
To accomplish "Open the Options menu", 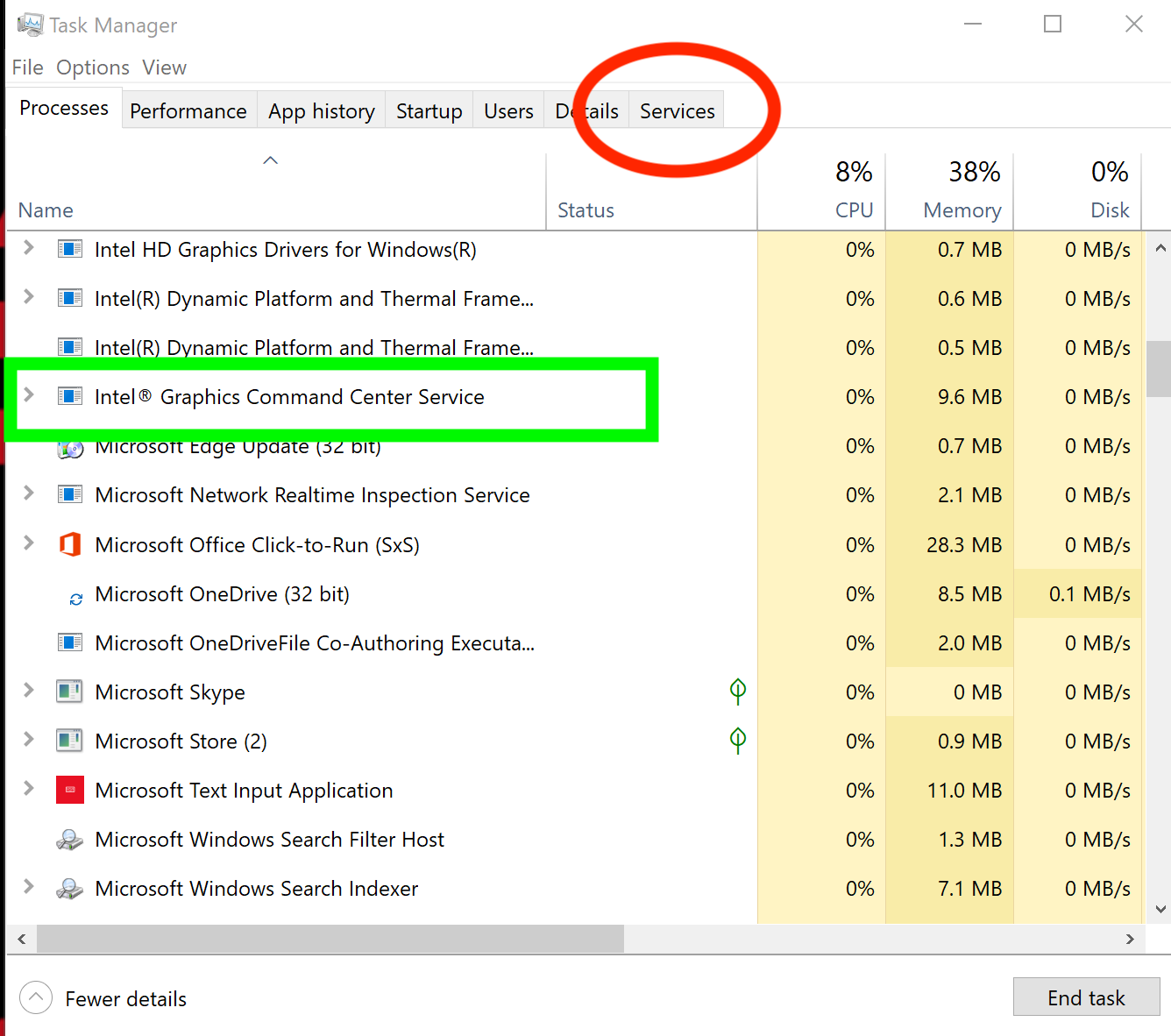I will (x=93, y=67).
